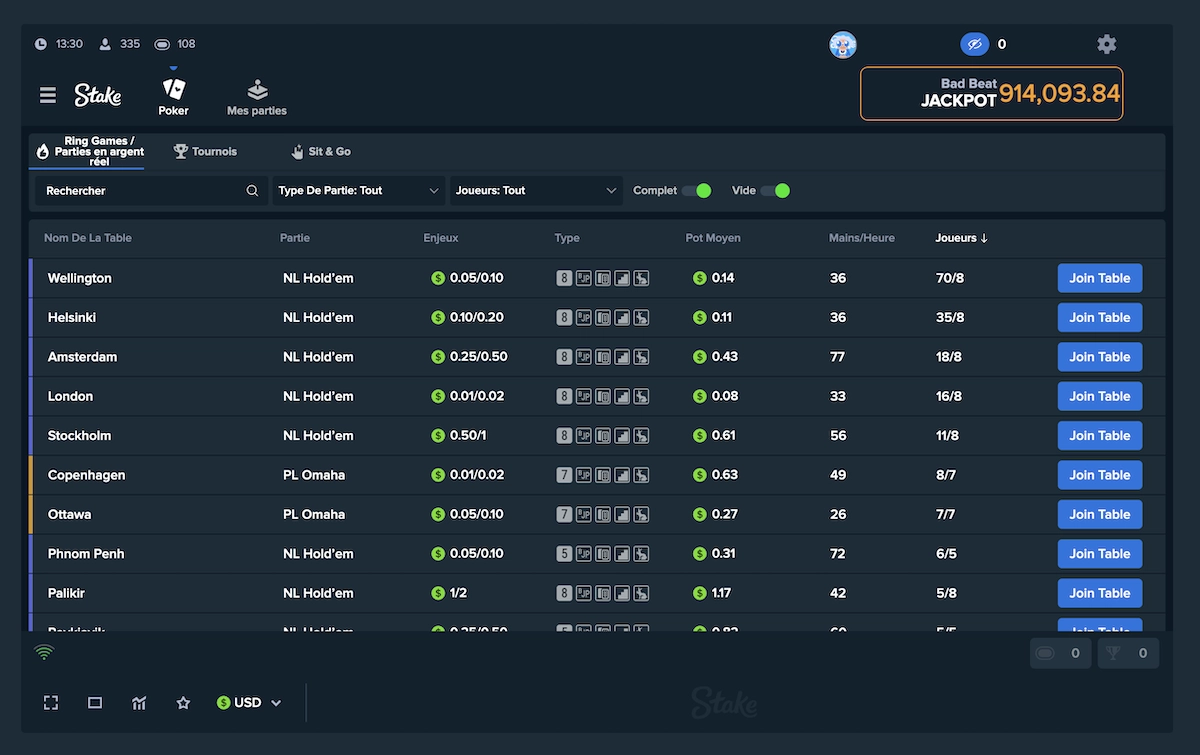Screen dimensions: 1200x755
Task: Enter fullscreen mode via the expand icon
Action: pyautogui.click(x=51, y=703)
